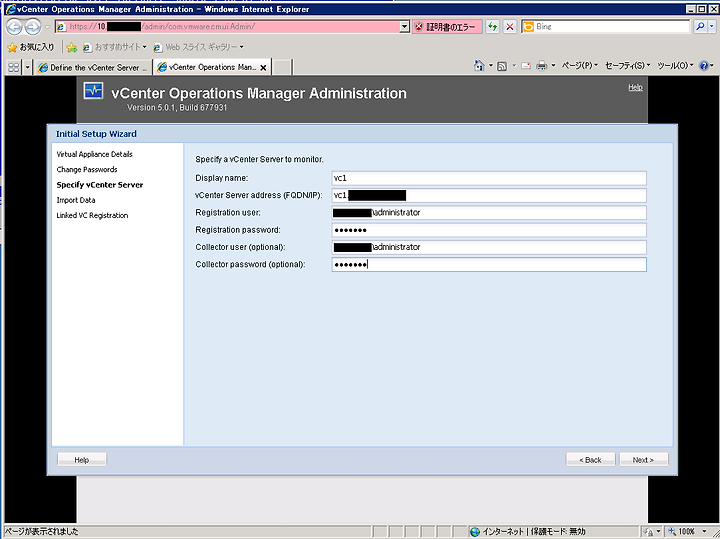
Task: Open the Favorites (お気に入り) star button
Action: [31, 47]
